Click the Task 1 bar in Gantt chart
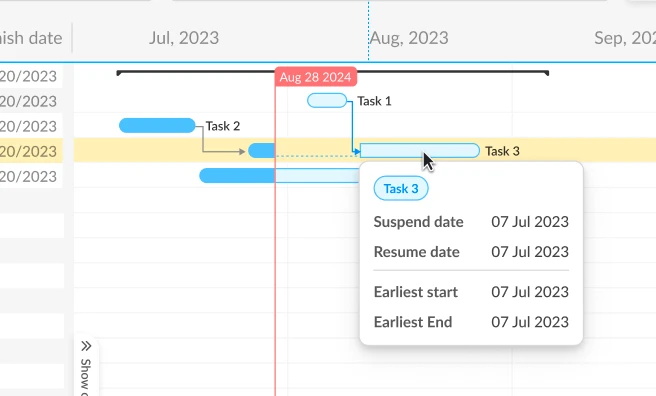 click(x=327, y=101)
